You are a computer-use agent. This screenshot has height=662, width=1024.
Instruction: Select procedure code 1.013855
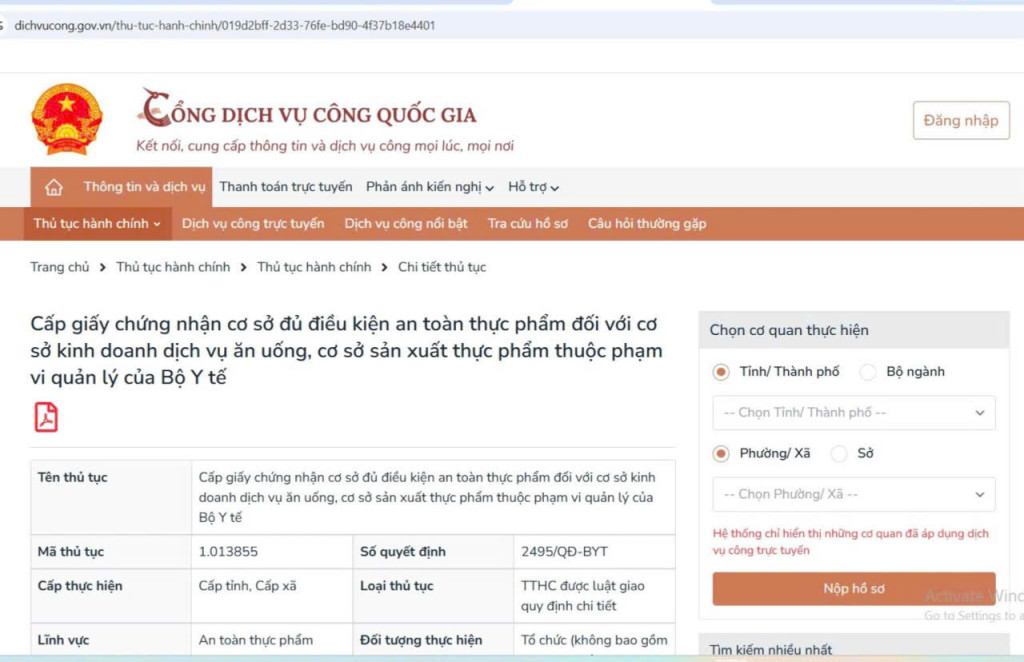pos(228,552)
